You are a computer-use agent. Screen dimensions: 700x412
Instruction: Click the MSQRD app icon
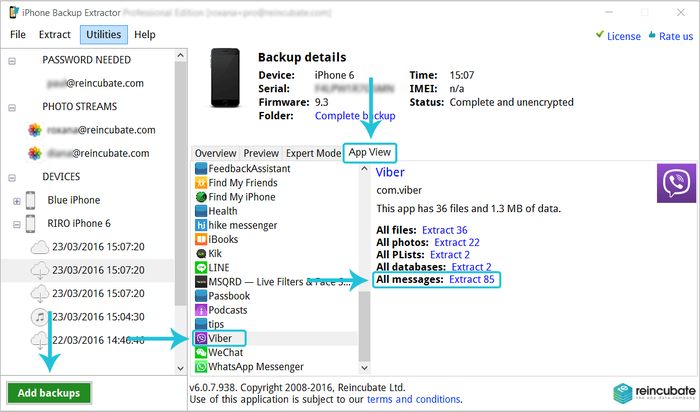coord(201,282)
